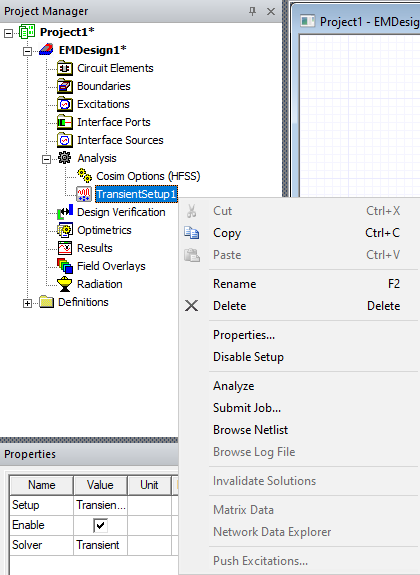This screenshot has width=420, height=575.
Task: Click the Cosim Options gears icon
Action: [x=84, y=176]
